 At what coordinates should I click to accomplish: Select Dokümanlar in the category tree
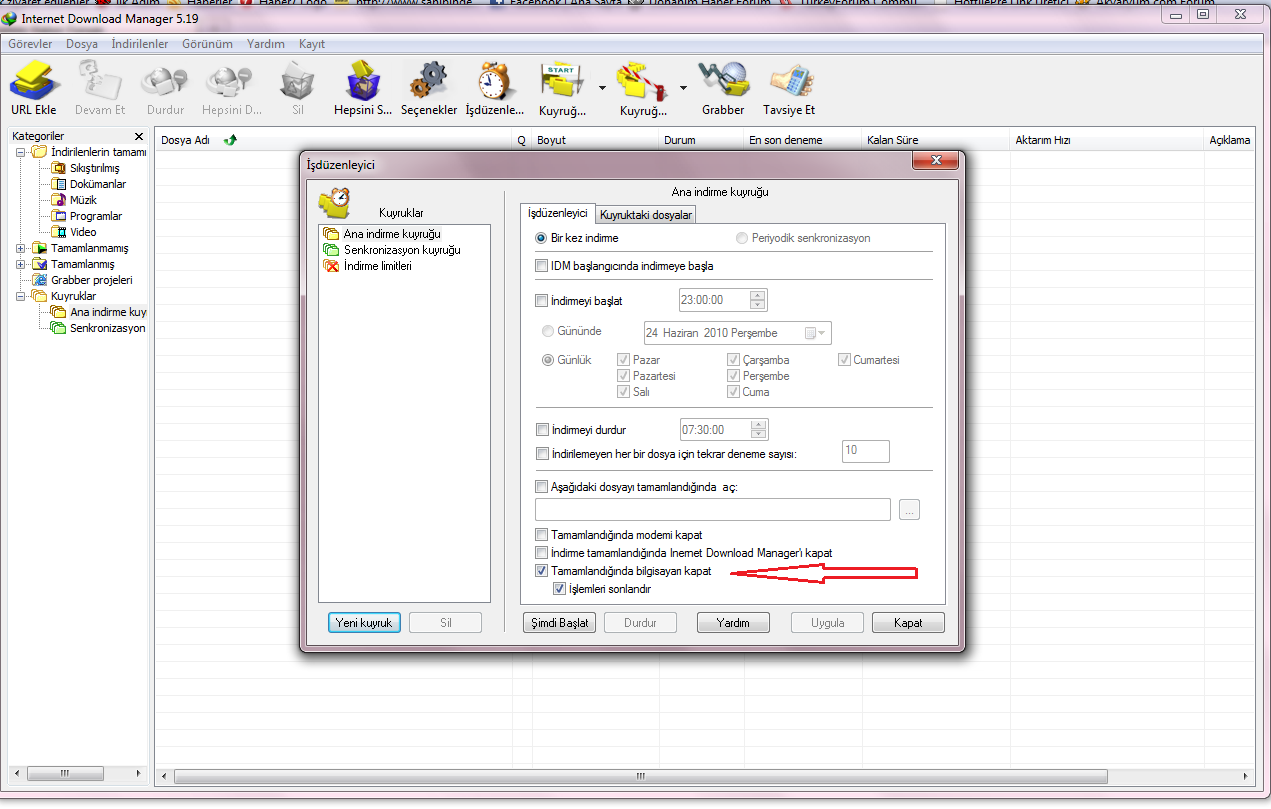point(98,184)
